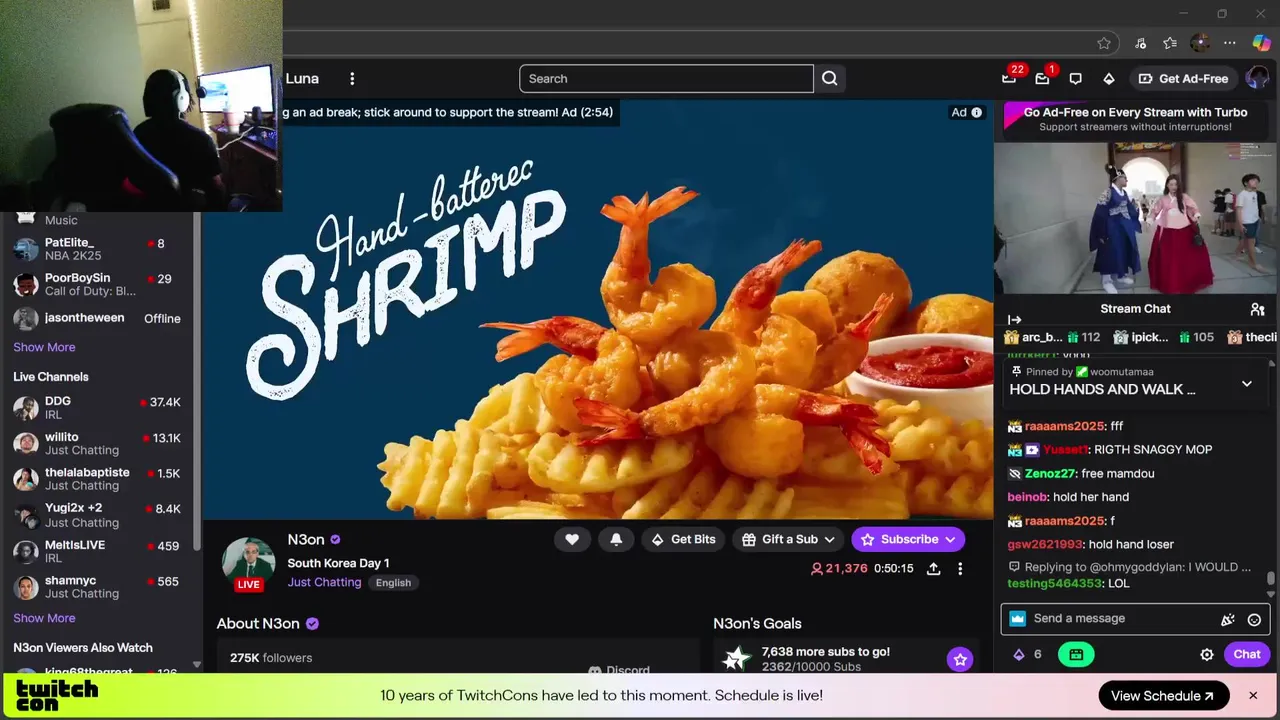Open the Subscribe dropdown button
The image size is (1280, 720).
point(908,539)
